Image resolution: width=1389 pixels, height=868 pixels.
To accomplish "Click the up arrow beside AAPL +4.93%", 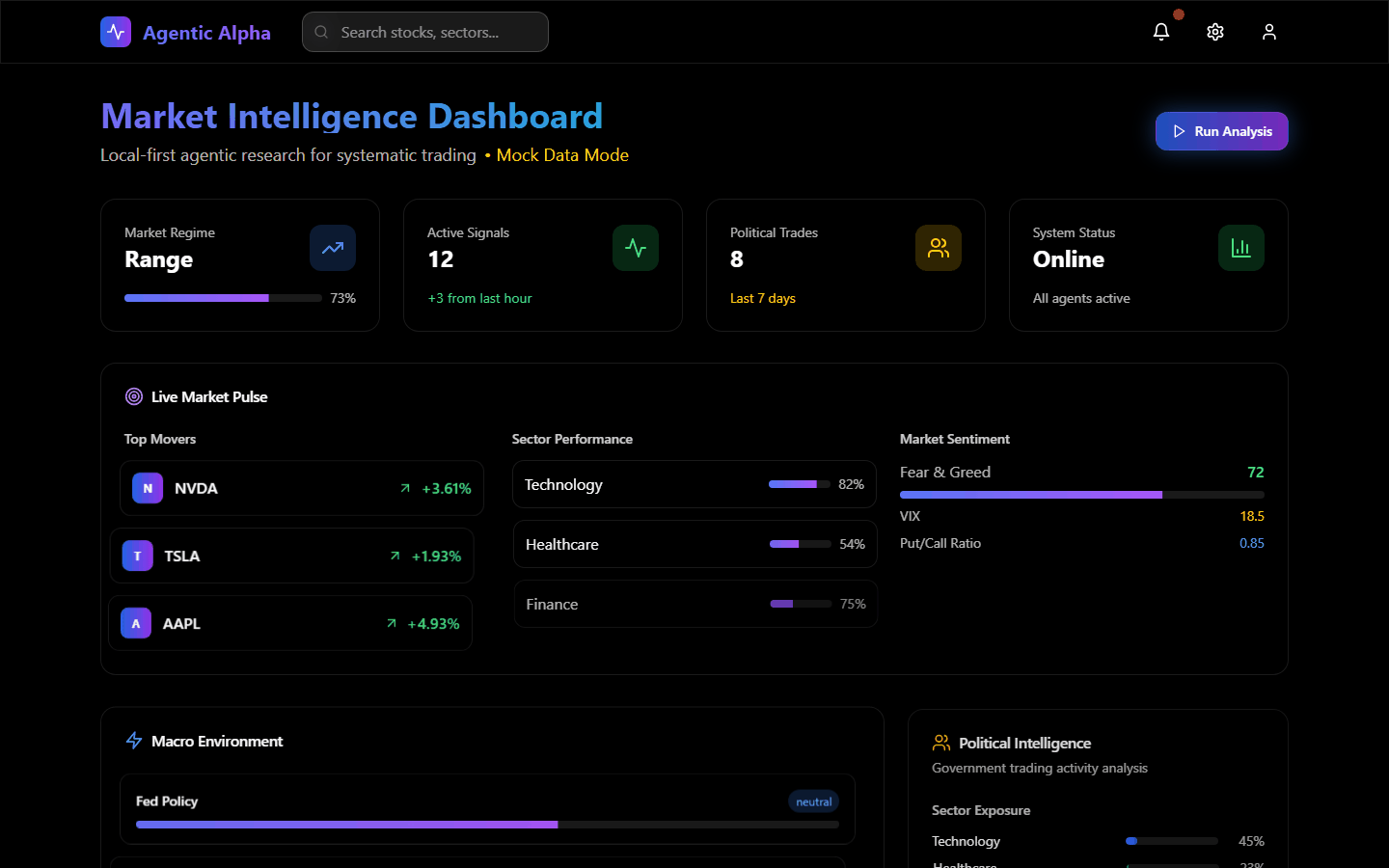I will (392, 623).
